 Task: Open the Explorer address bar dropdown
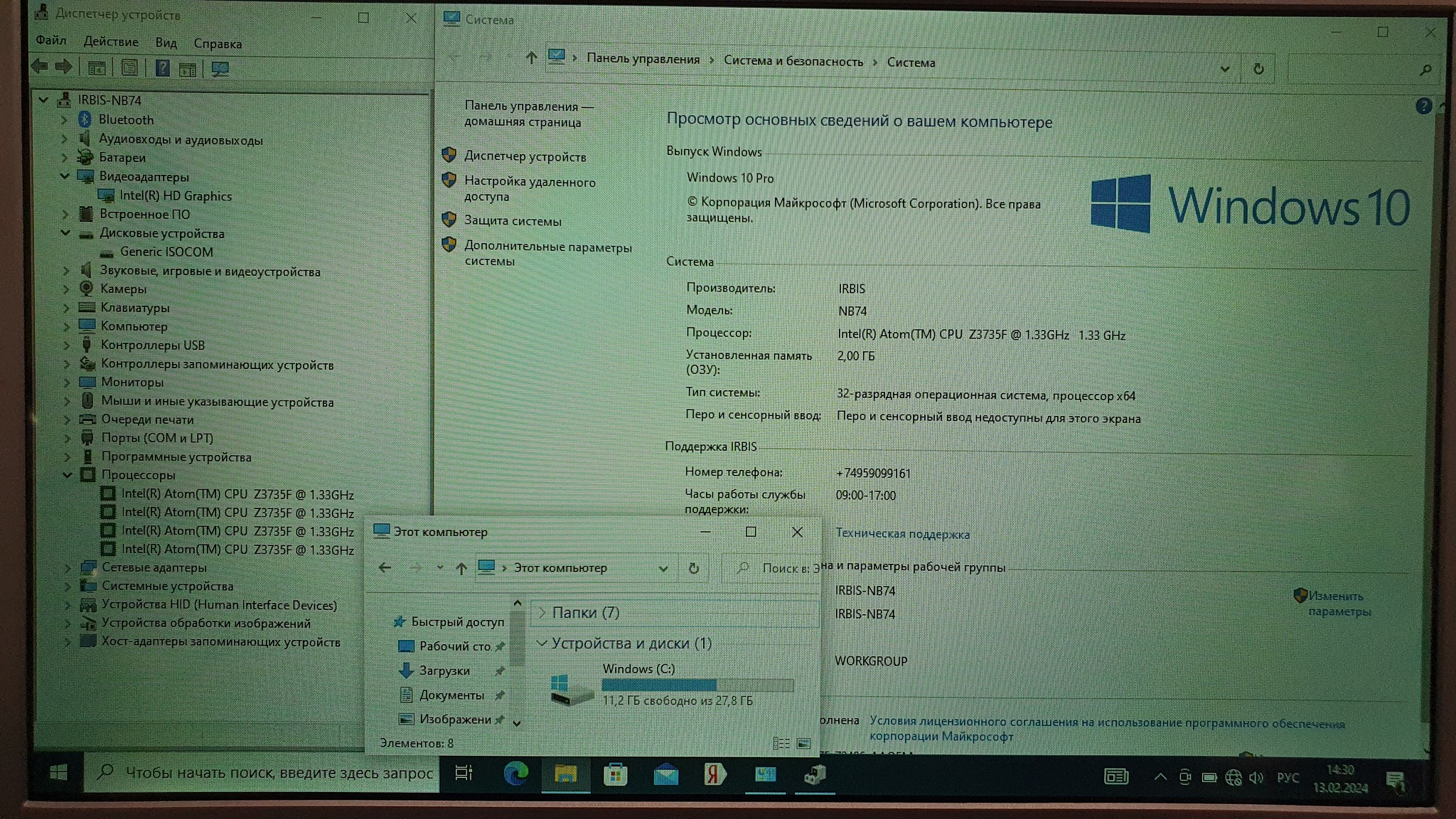click(663, 568)
